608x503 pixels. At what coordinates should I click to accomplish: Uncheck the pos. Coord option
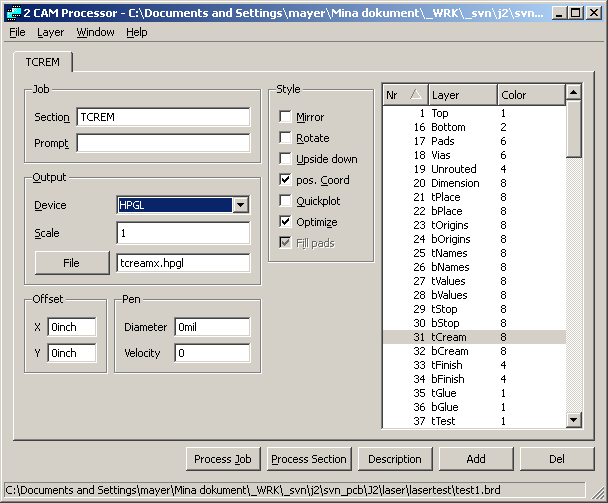285,180
